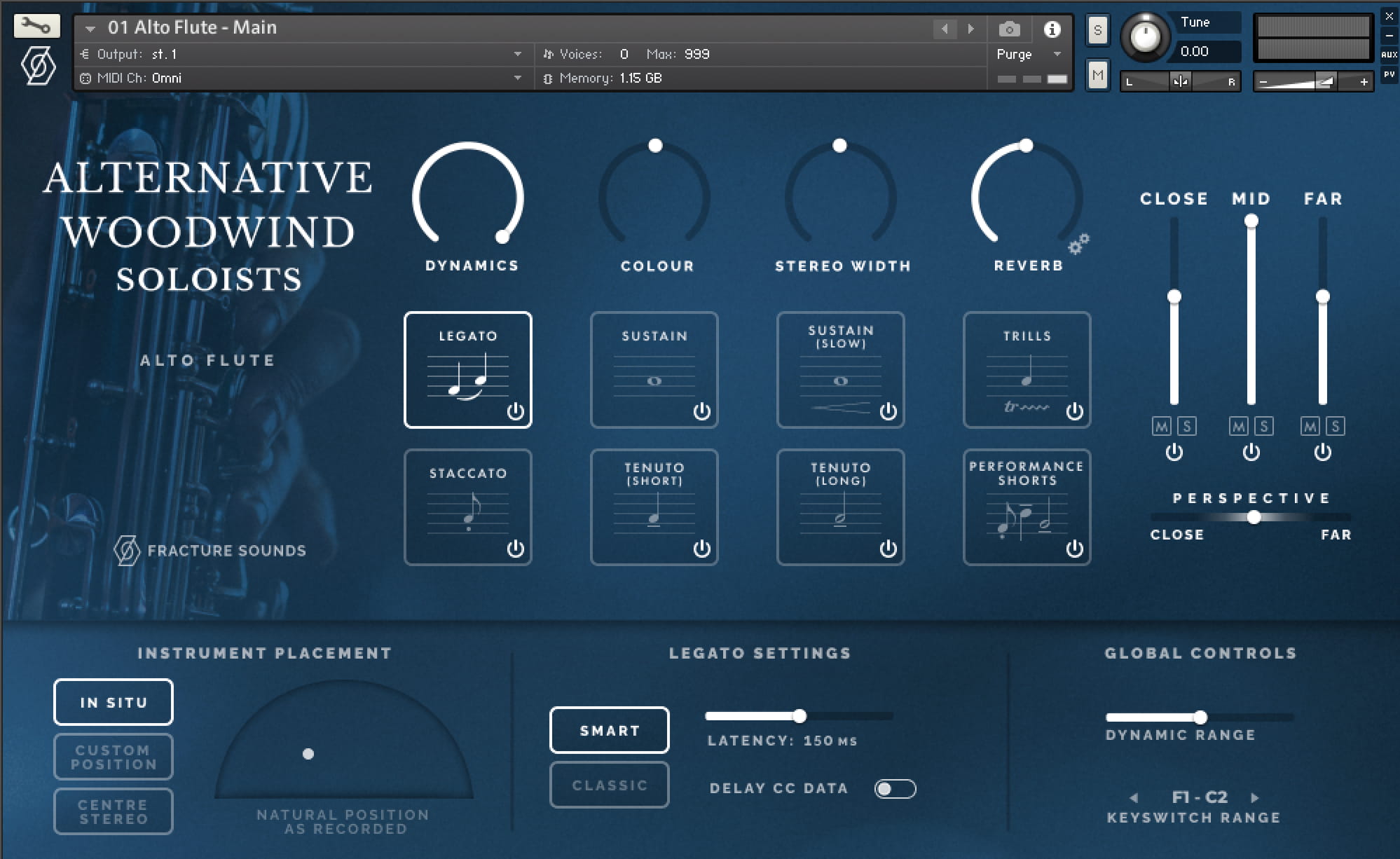Enable the Delay CC Data switch
The width and height of the screenshot is (1400, 859).
pos(895,789)
